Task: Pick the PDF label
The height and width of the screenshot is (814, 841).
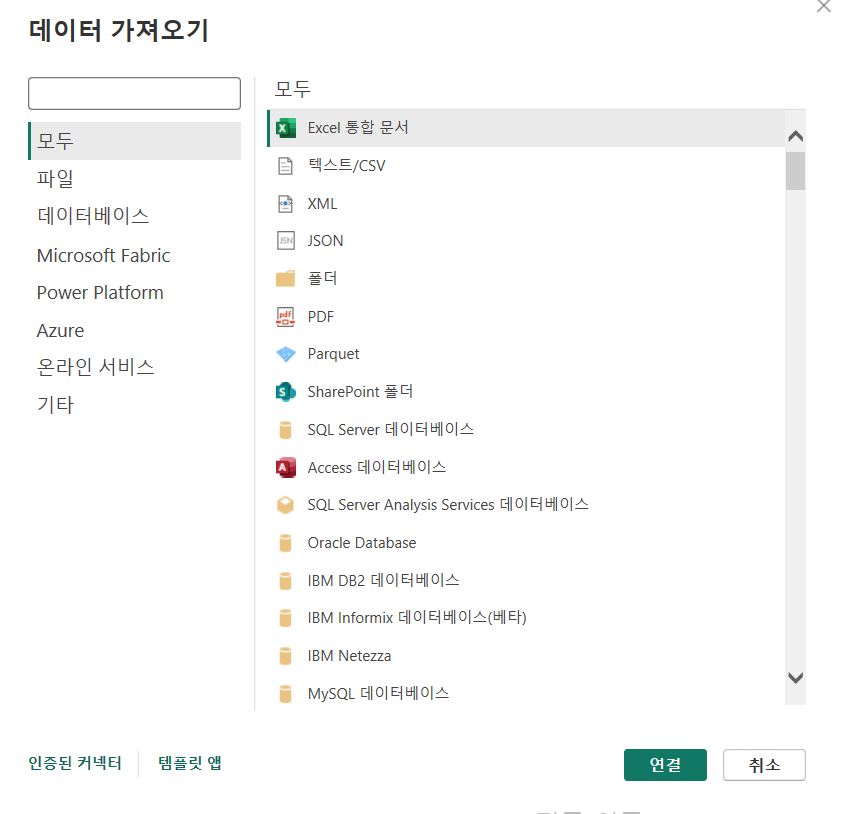Action: coord(320,317)
